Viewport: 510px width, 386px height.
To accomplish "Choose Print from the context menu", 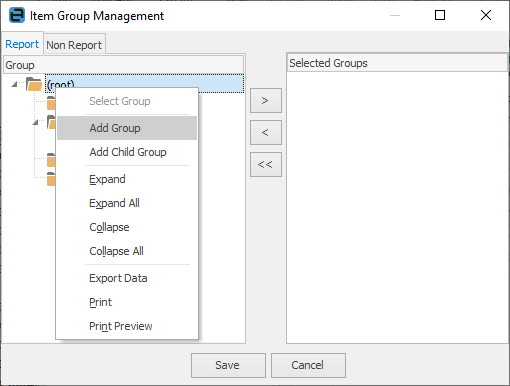I will (x=127, y=302).
